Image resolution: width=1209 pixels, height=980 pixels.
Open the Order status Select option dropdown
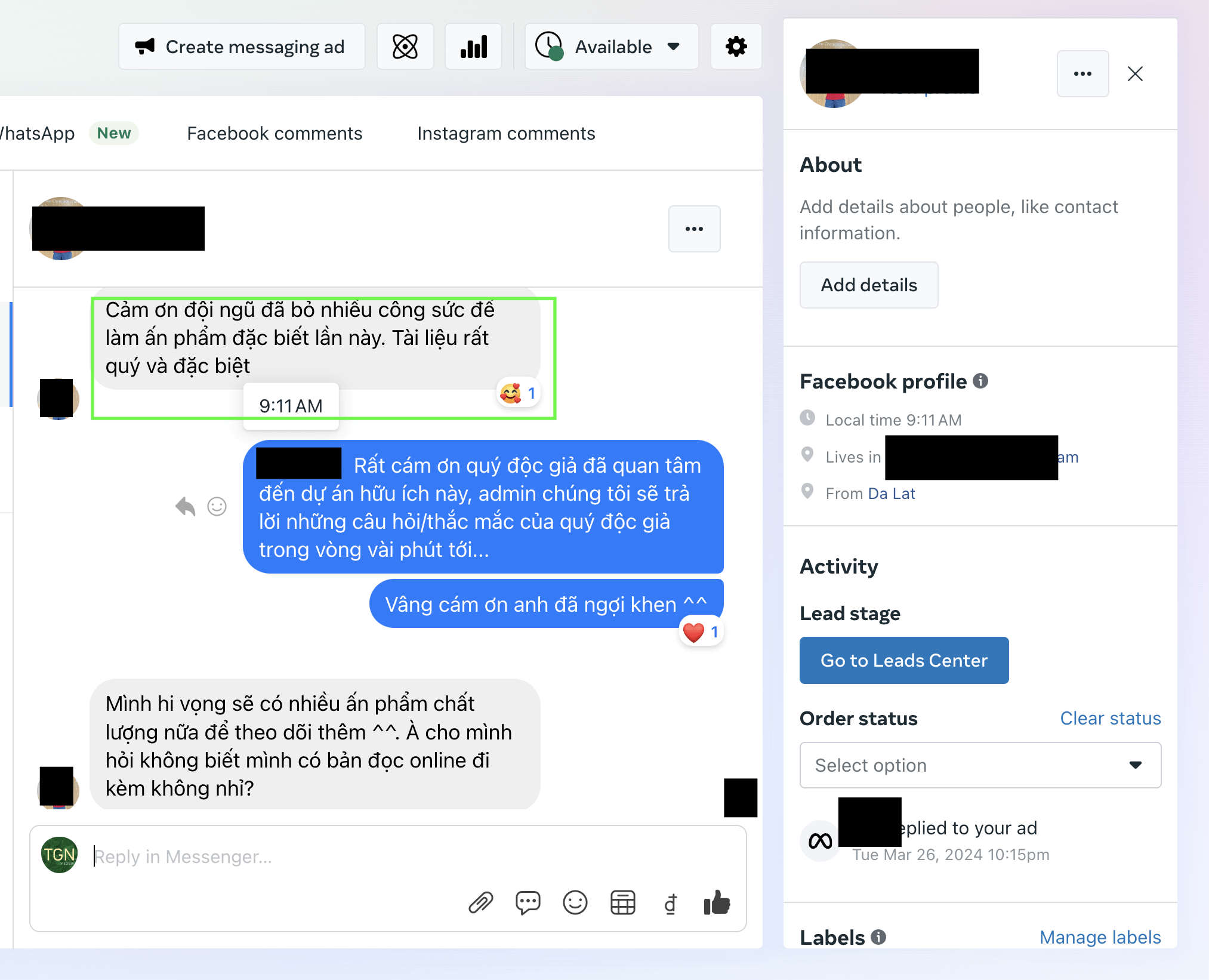980,765
